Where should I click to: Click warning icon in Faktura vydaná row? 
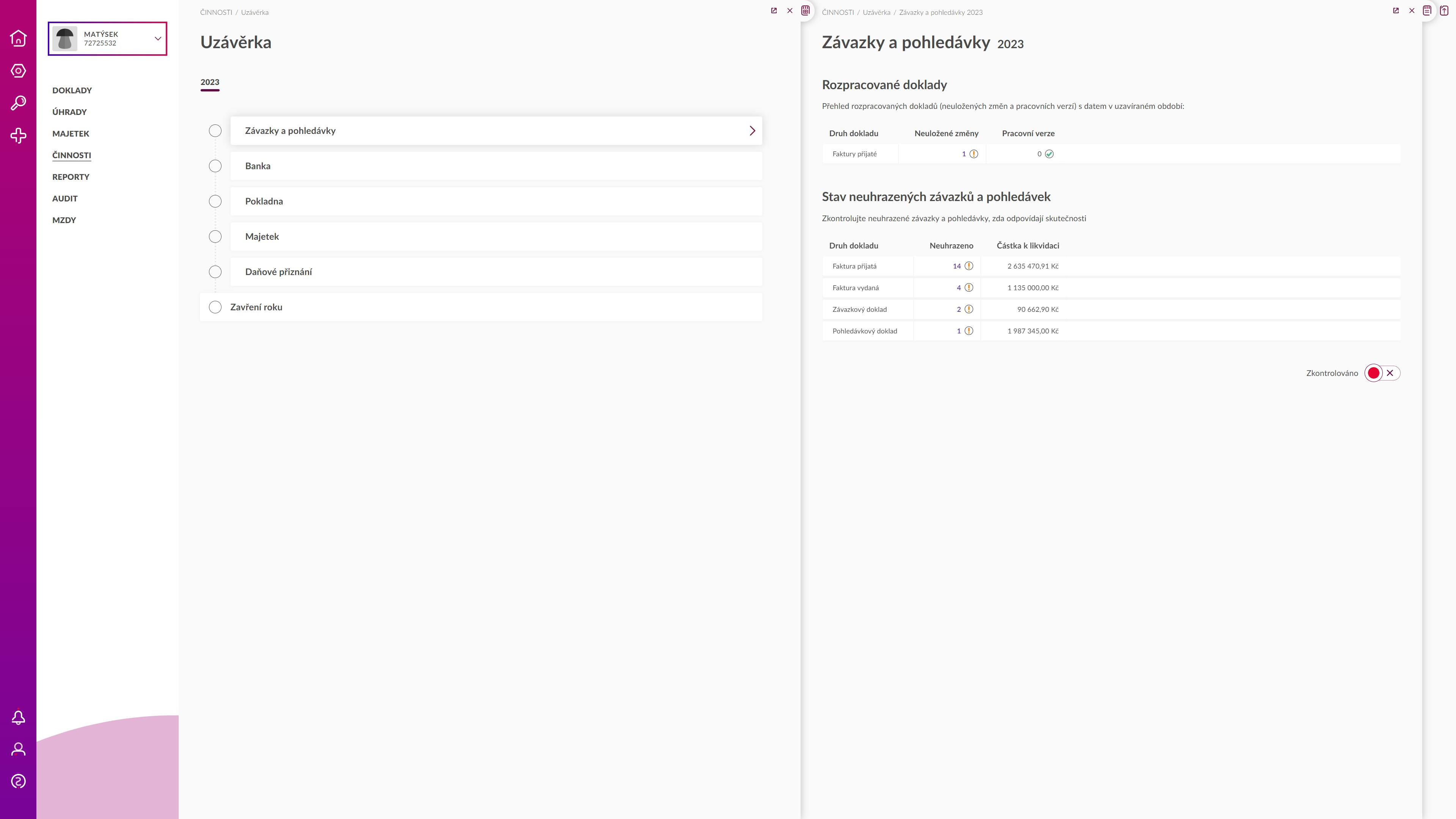click(968, 288)
